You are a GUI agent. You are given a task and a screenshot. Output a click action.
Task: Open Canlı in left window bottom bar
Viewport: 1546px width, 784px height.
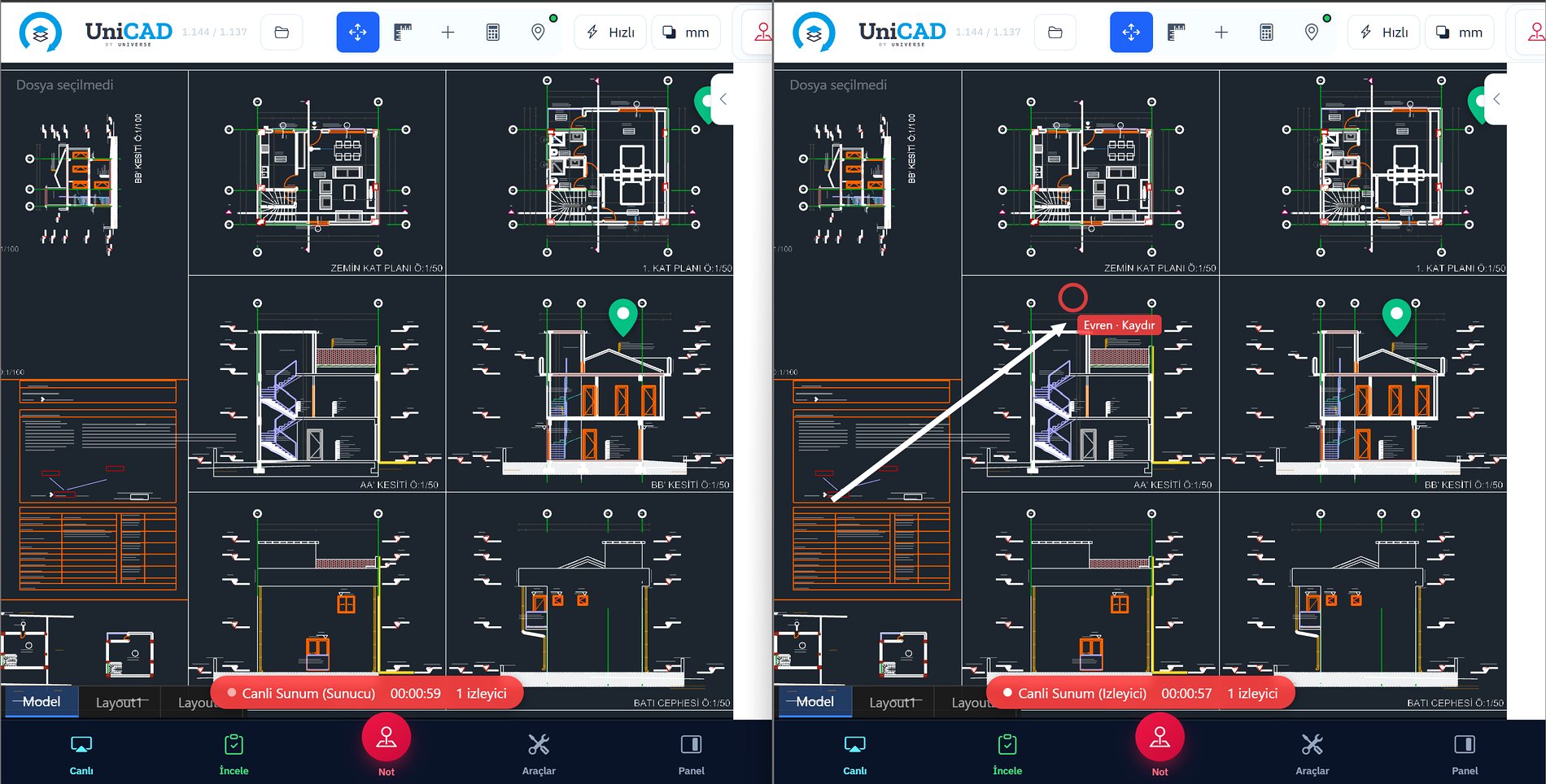coord(81,755)
